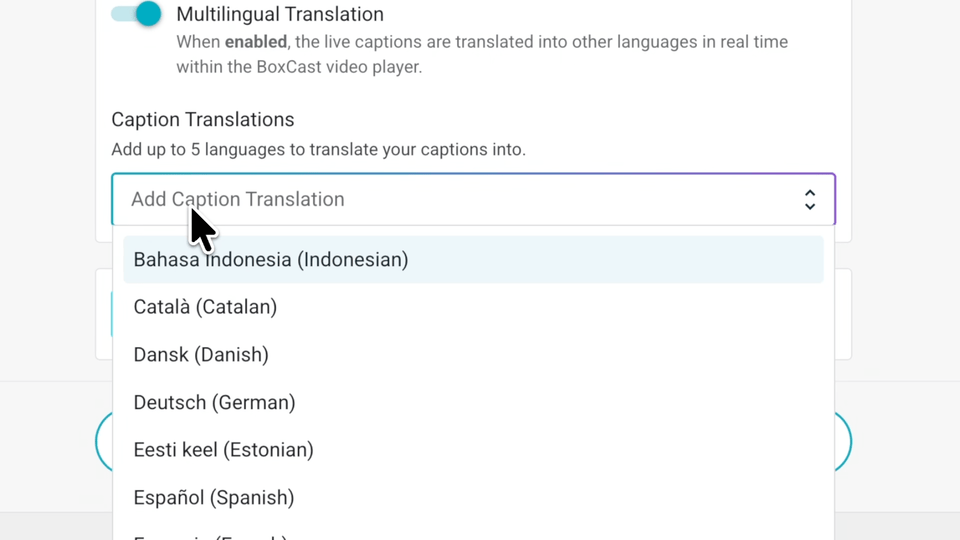Click the partially visible French option

pyautogui.click(x=210, y=535)
